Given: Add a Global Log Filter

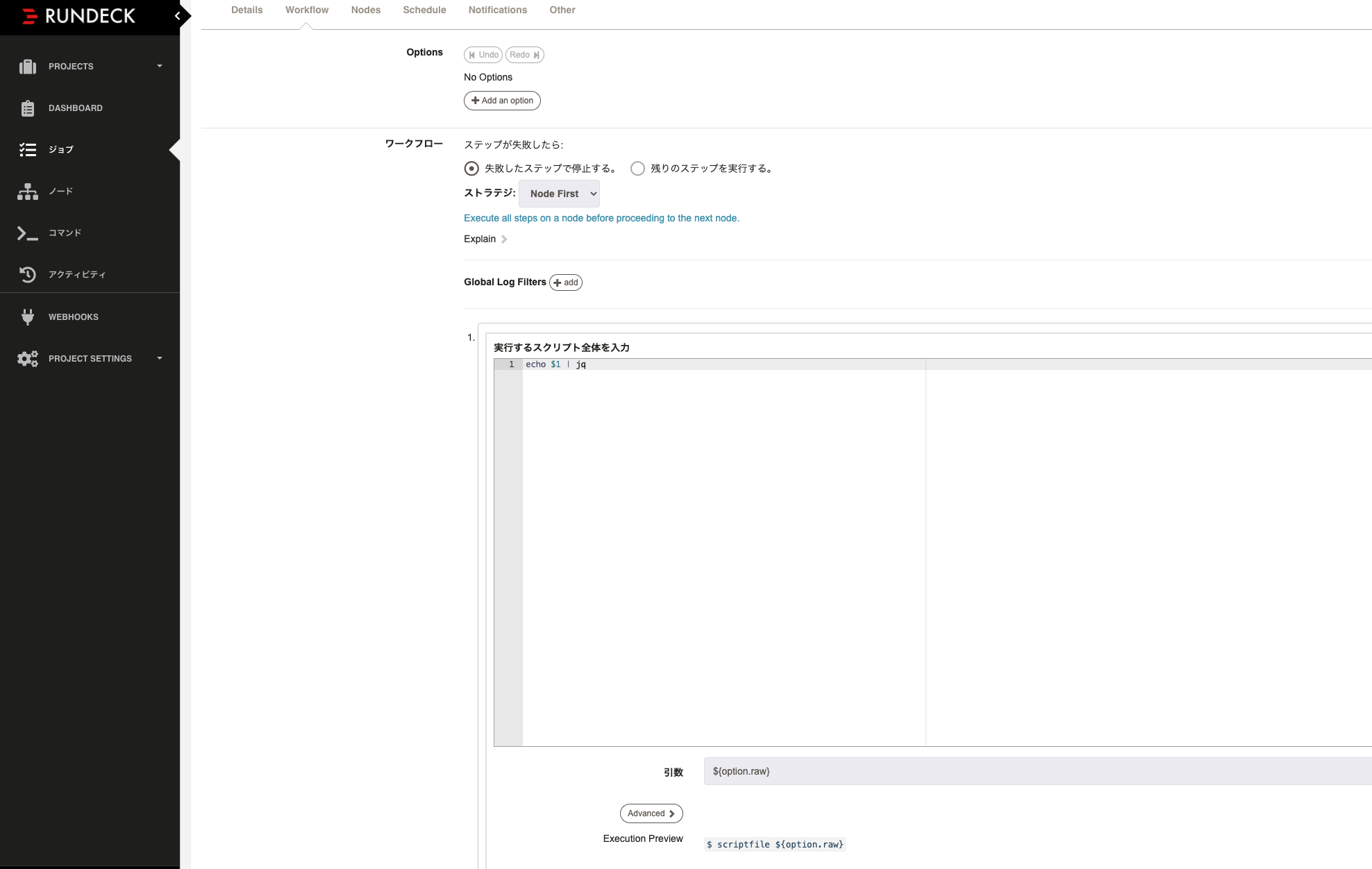Looking at the screenshot, I should (565, 282).
